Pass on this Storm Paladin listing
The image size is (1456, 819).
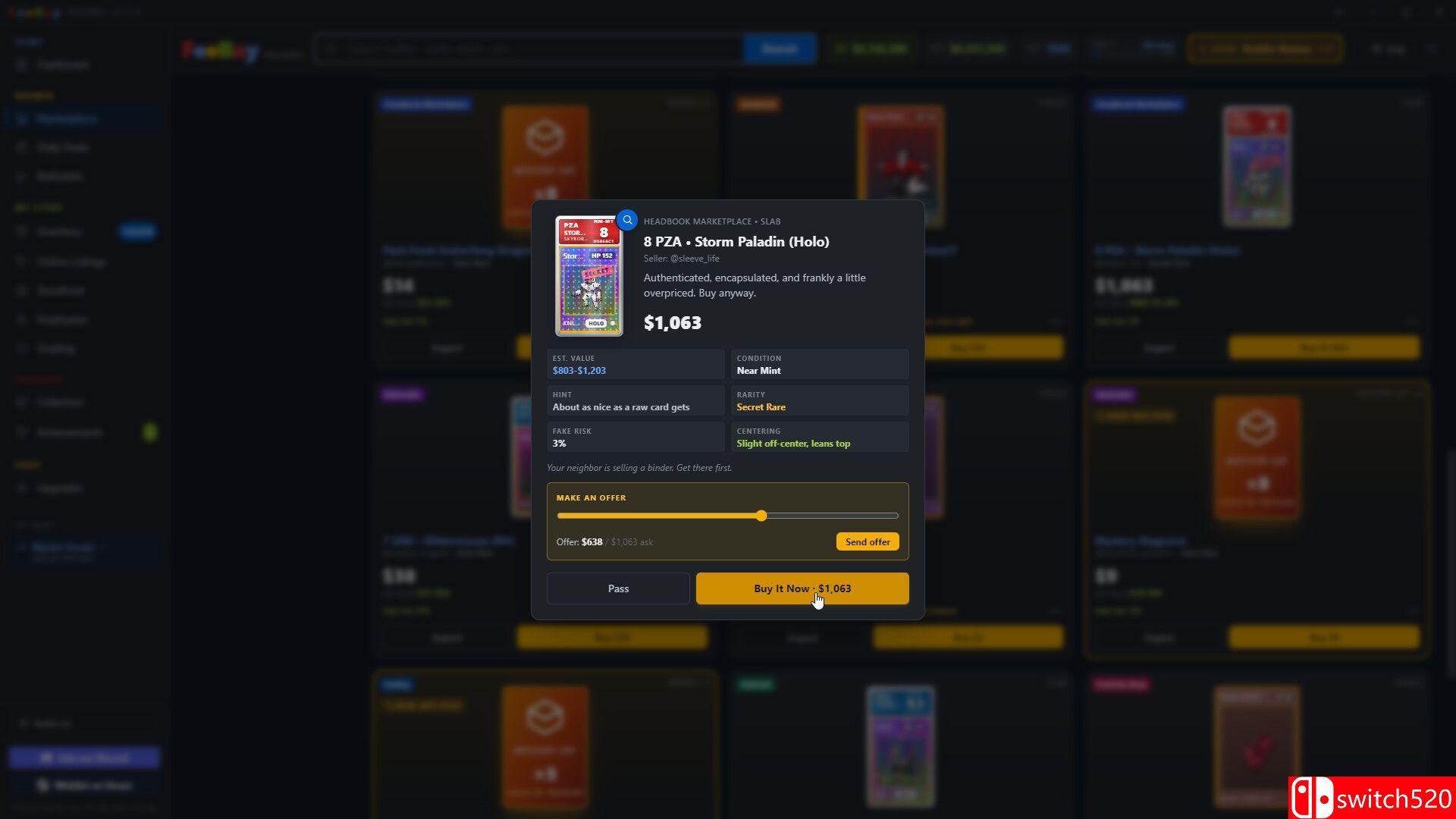(x=618, y=588)
